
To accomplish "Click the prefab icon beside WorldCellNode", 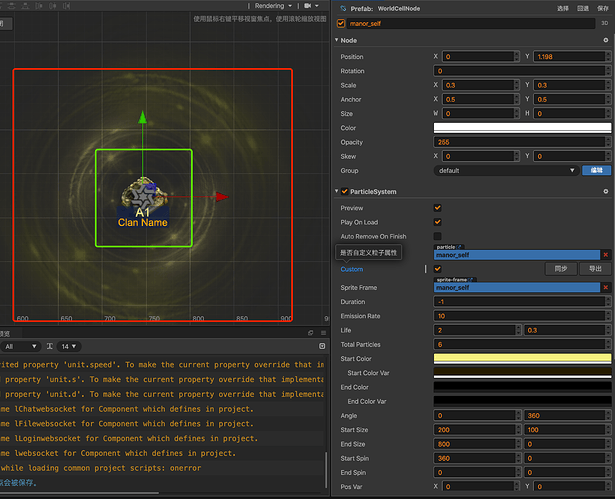I will (x=342, y=7).
